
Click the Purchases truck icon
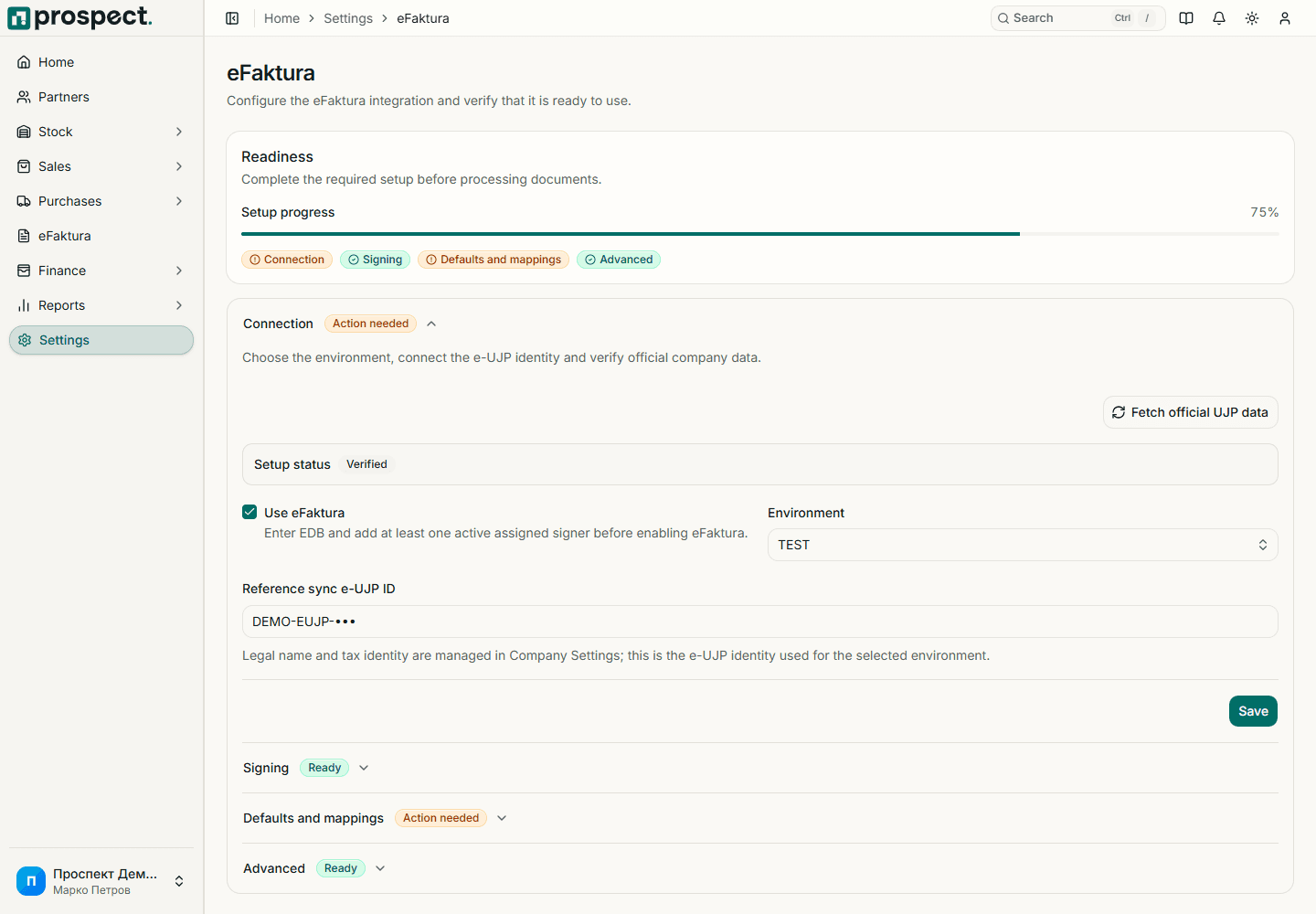tap(24, 201)
